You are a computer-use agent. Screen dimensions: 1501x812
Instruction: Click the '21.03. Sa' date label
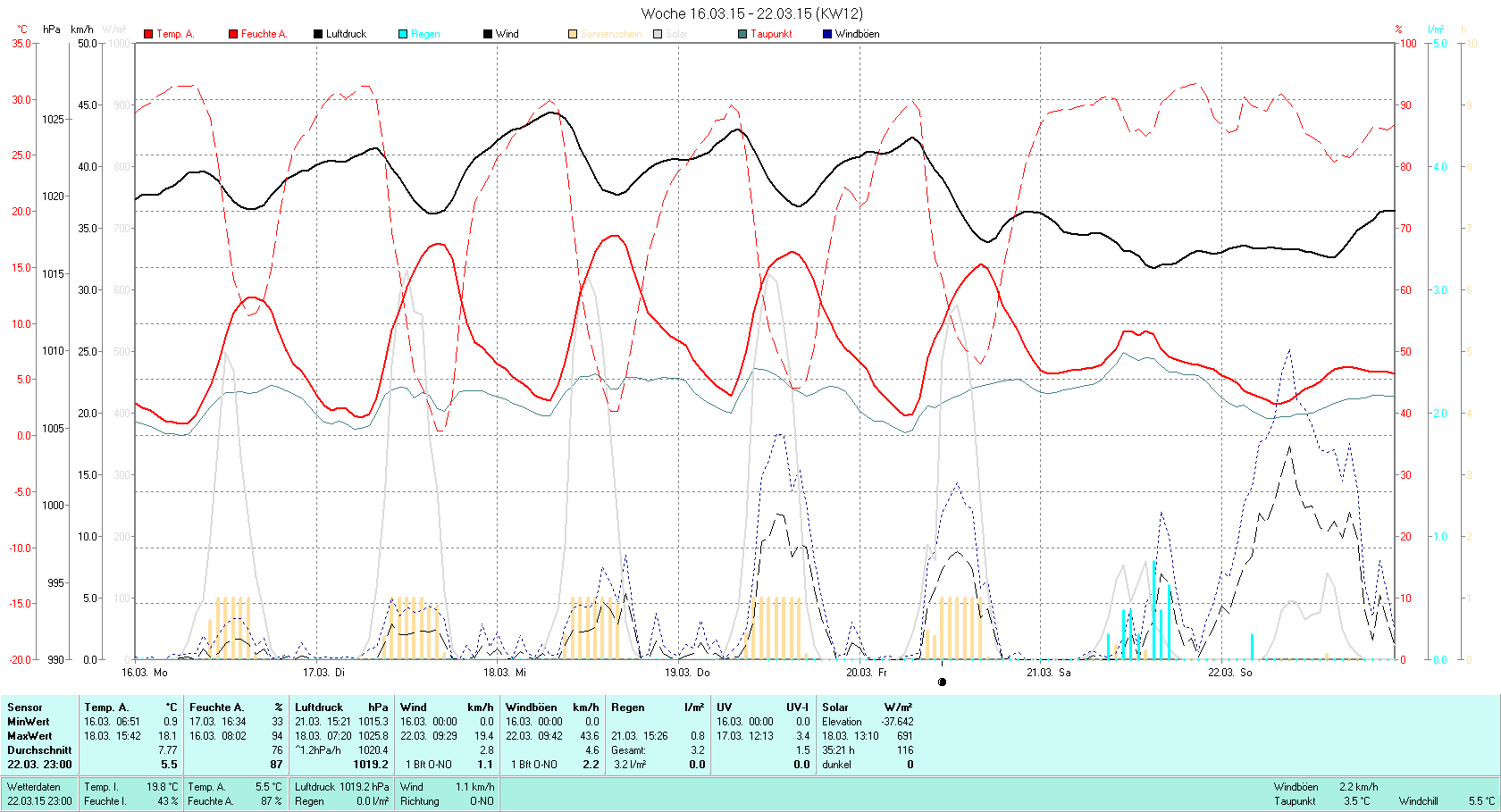[1048, 673]
